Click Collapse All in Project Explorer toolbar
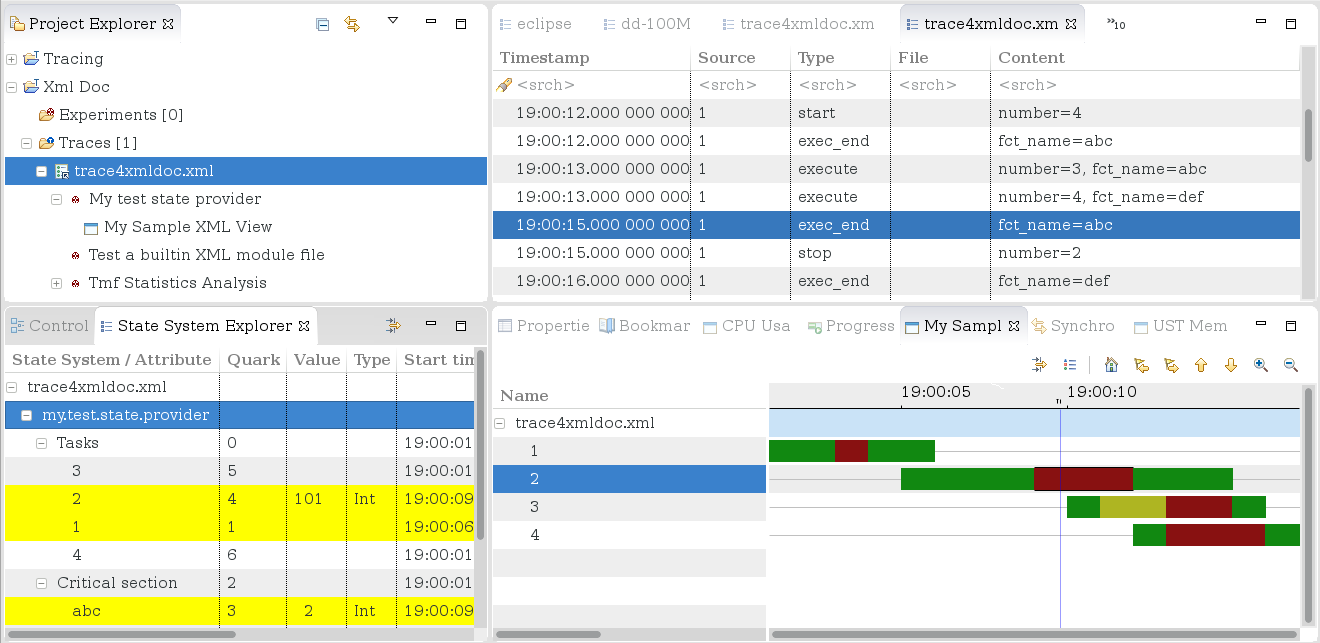The height and width of the screenshot is (643, 1320). click(x=322, y=24)
